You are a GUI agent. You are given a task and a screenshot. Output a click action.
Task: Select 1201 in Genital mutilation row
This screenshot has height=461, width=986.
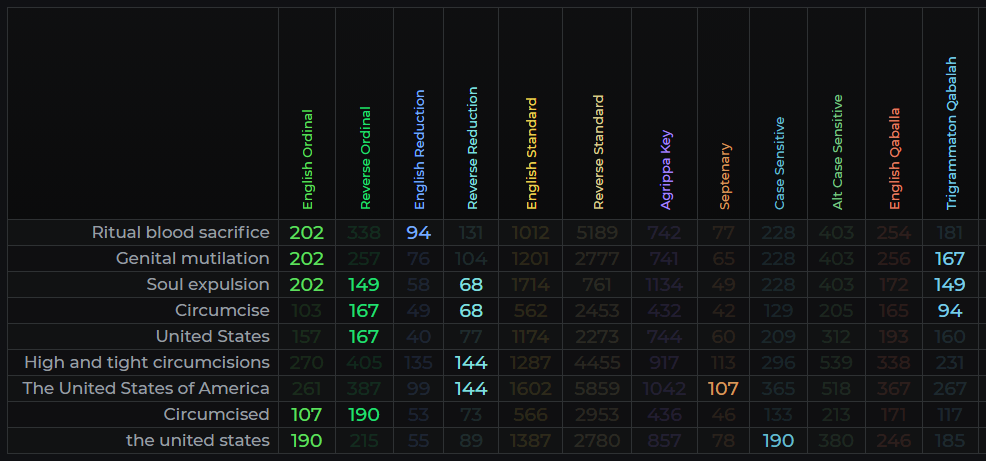pos(531,258)
